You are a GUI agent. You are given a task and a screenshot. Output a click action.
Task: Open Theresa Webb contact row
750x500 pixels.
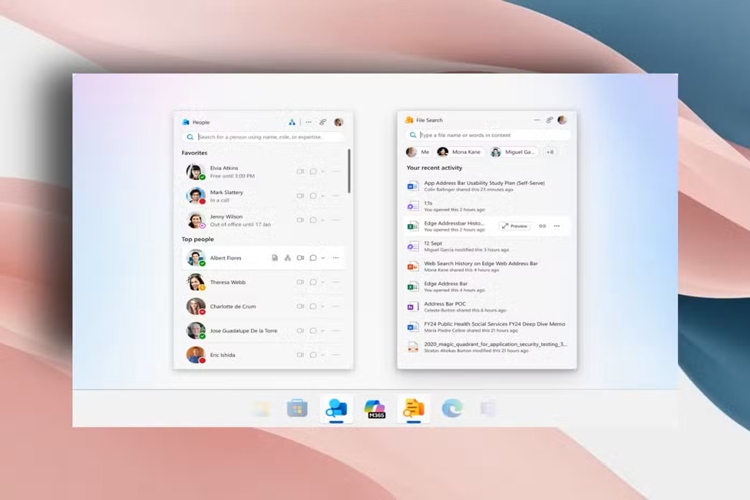(264, 282)
